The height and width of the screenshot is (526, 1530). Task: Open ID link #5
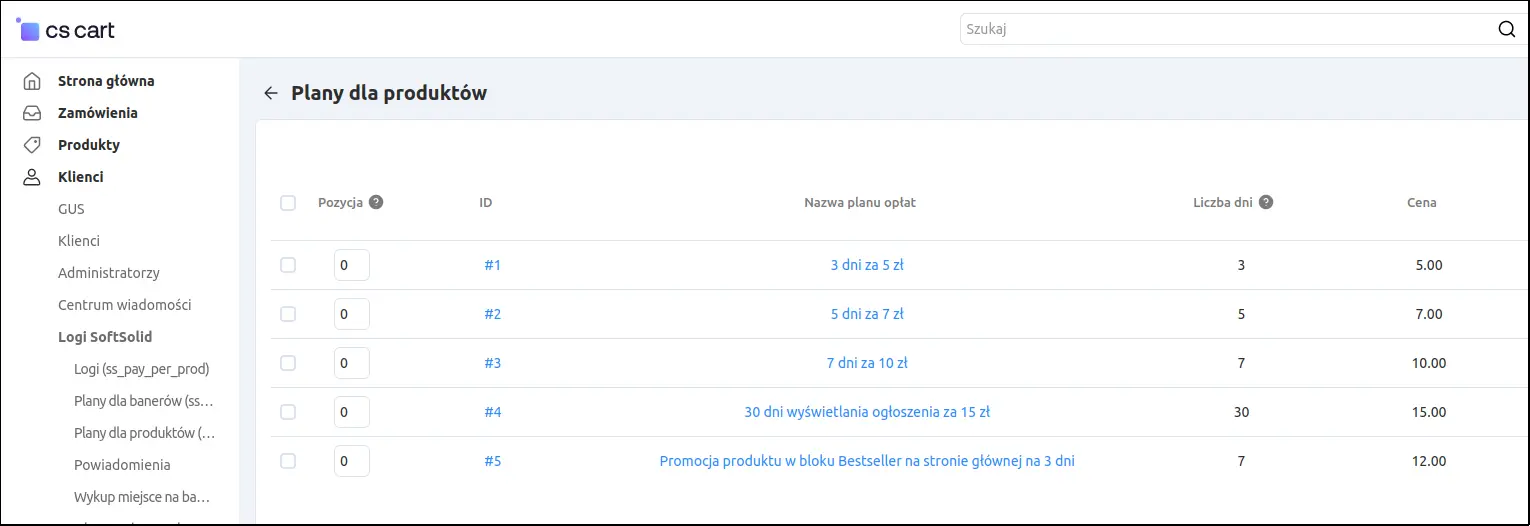click(493, 461)
